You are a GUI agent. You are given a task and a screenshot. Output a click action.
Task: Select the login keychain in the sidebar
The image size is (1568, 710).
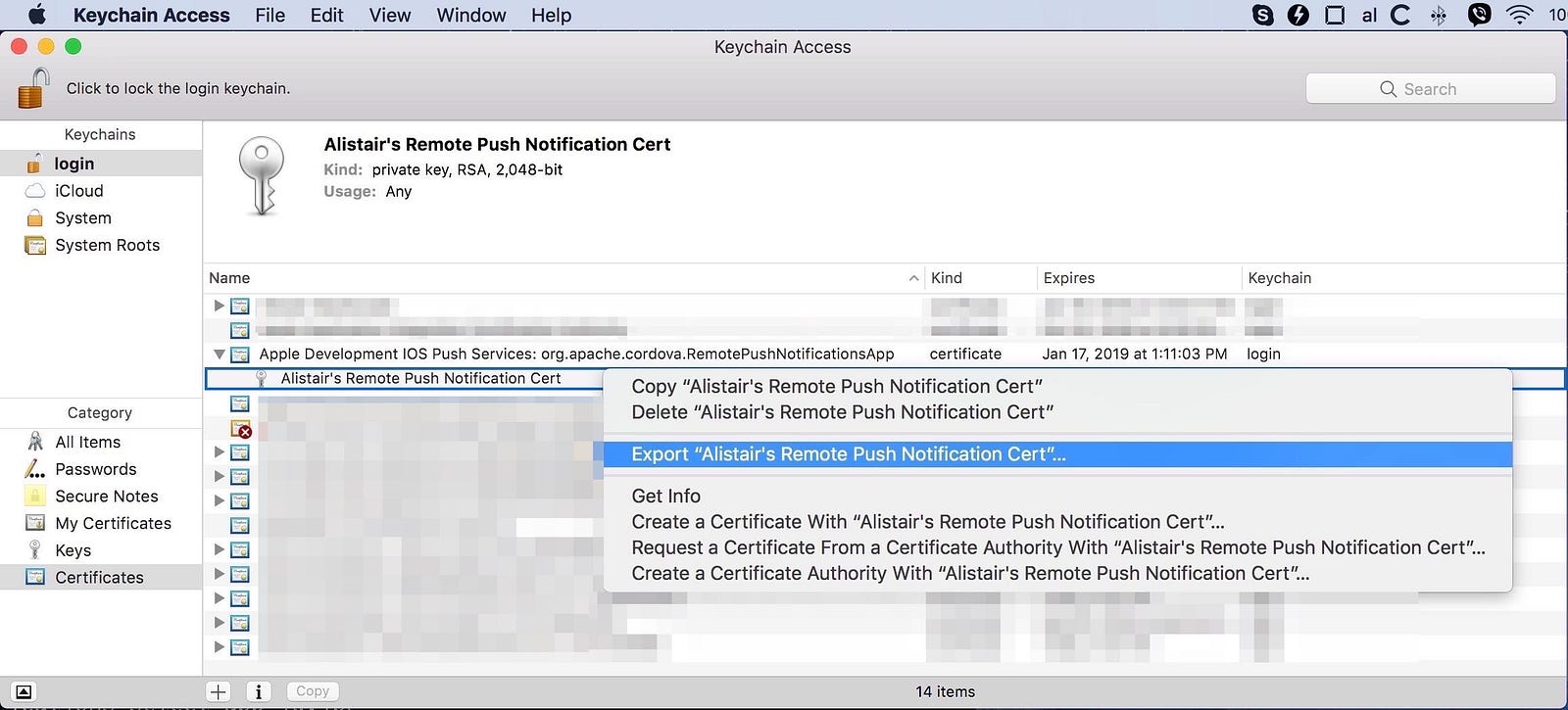[101, 164]
